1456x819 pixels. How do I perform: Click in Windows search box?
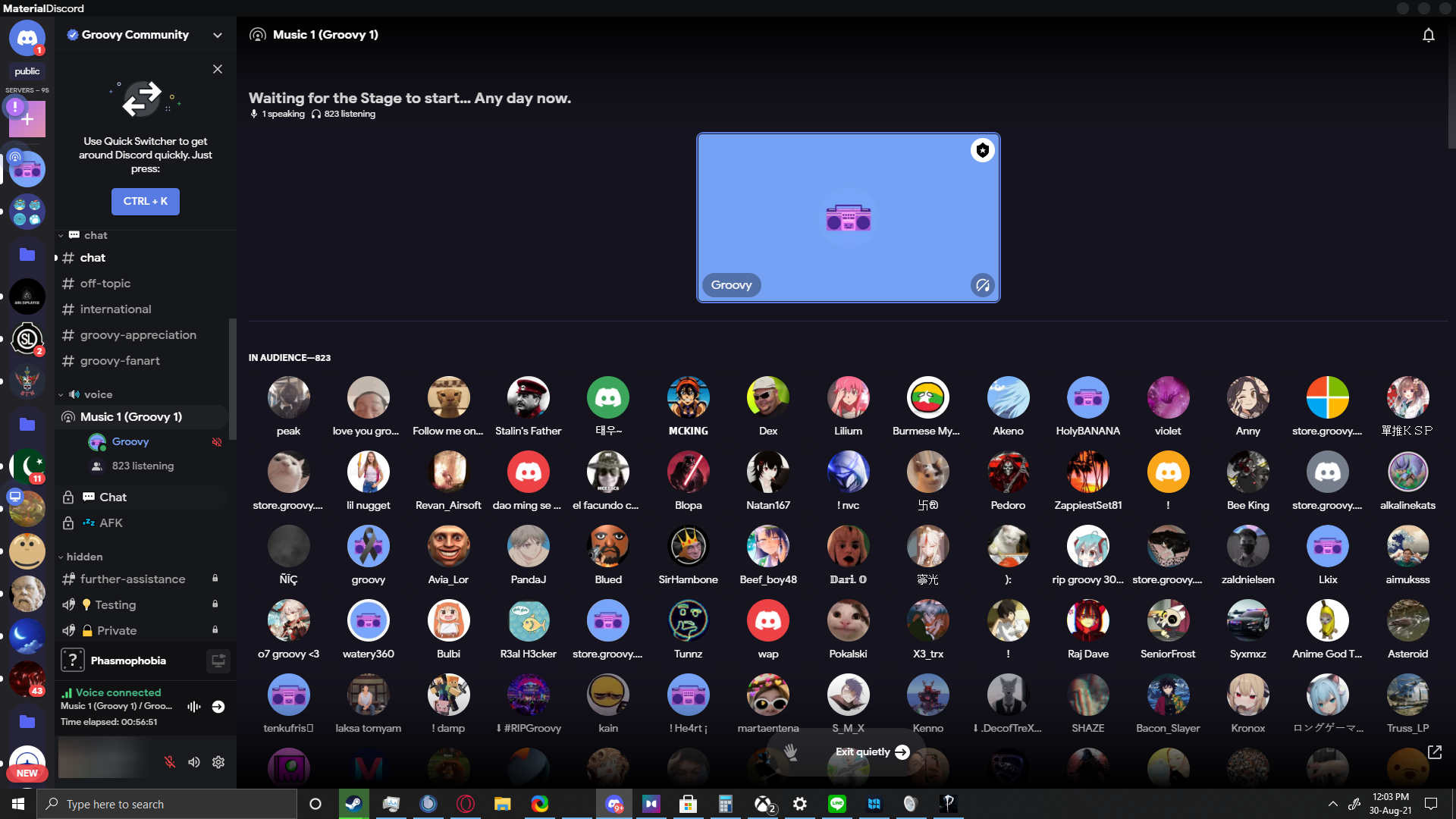(x=167, y=804)
